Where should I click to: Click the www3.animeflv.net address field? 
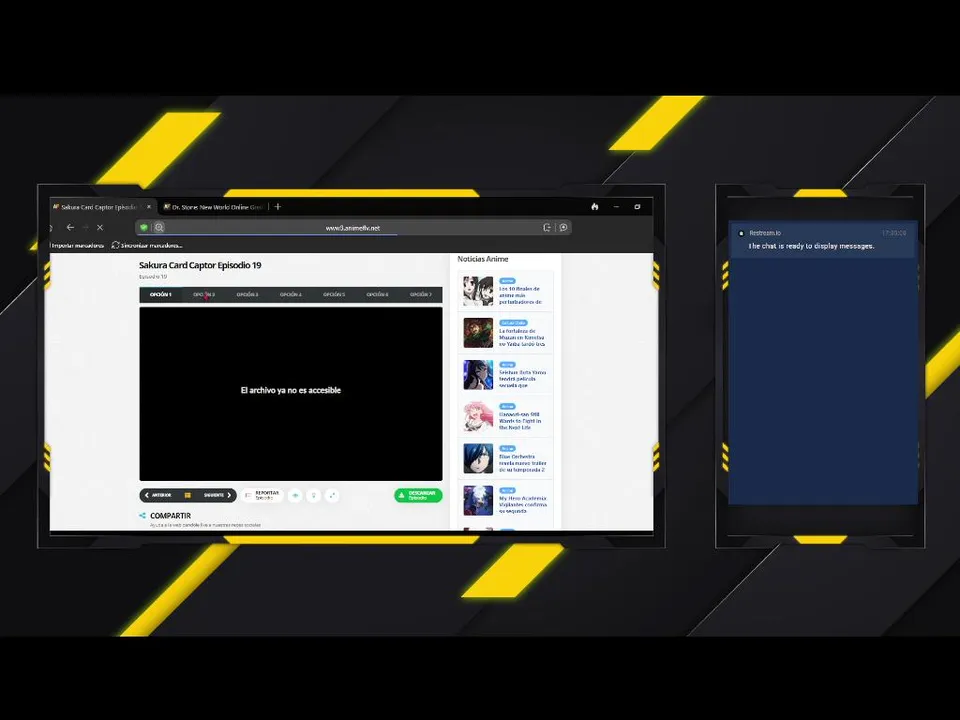353,228
